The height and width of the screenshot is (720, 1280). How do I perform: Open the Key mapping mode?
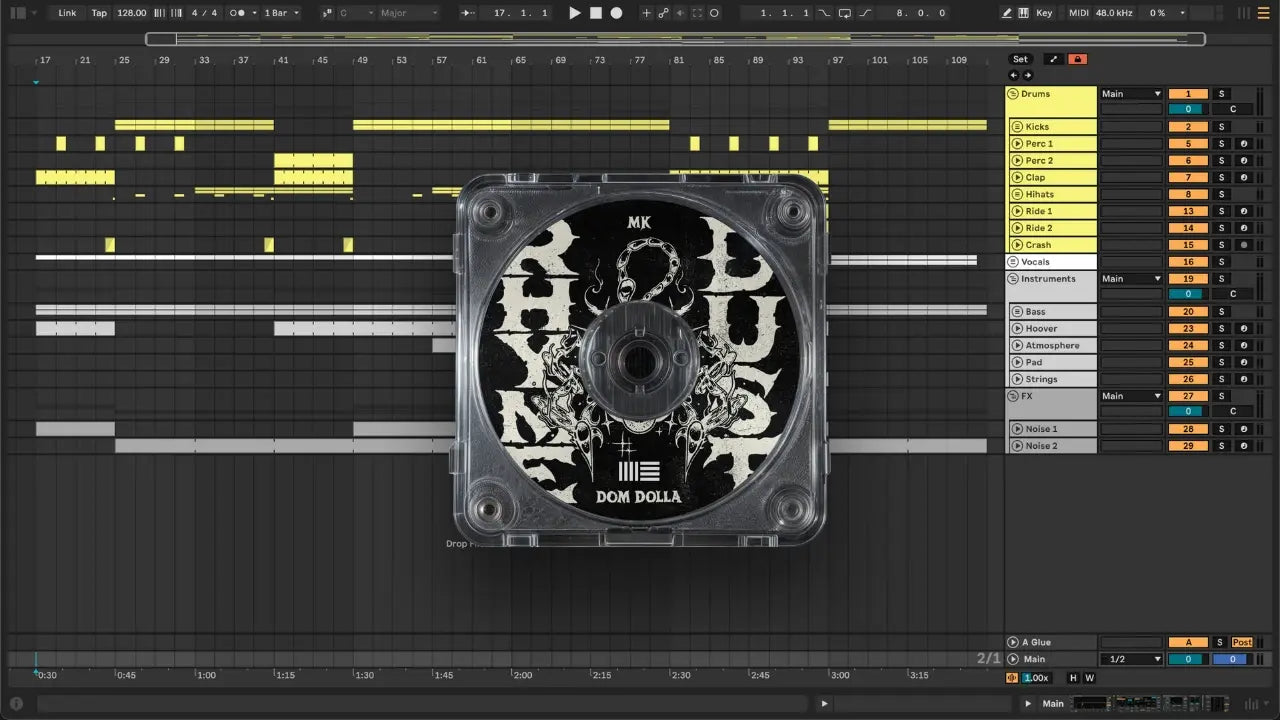(x=1044, y=13)
